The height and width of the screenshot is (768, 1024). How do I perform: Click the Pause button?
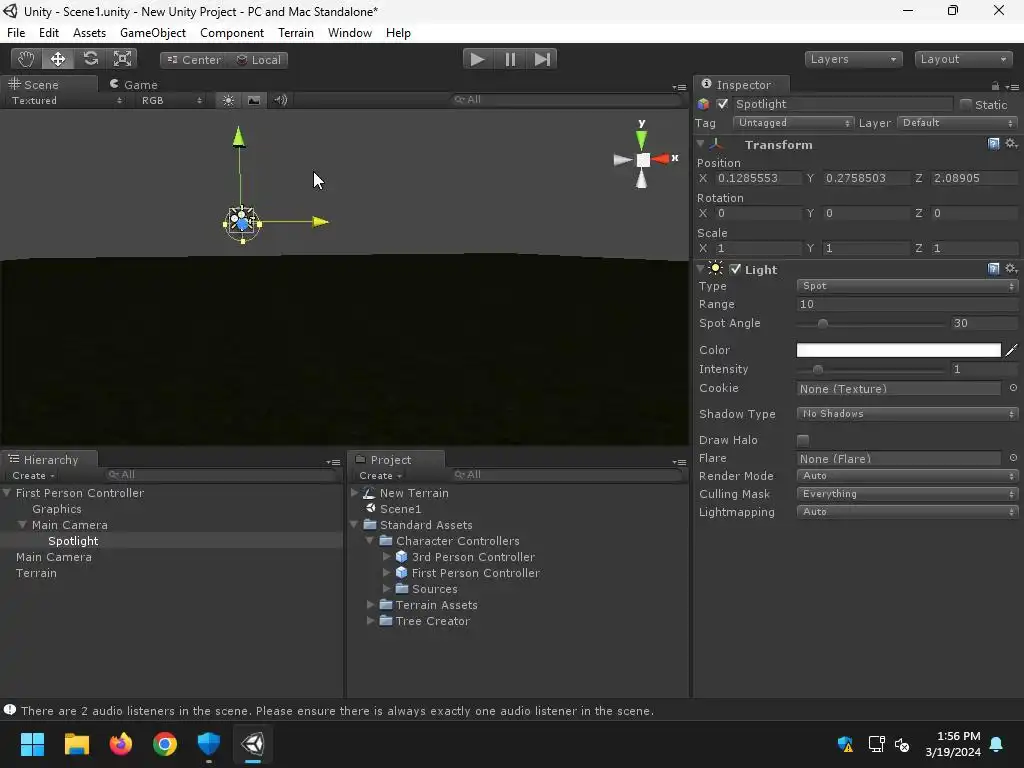tap(510, 59)
